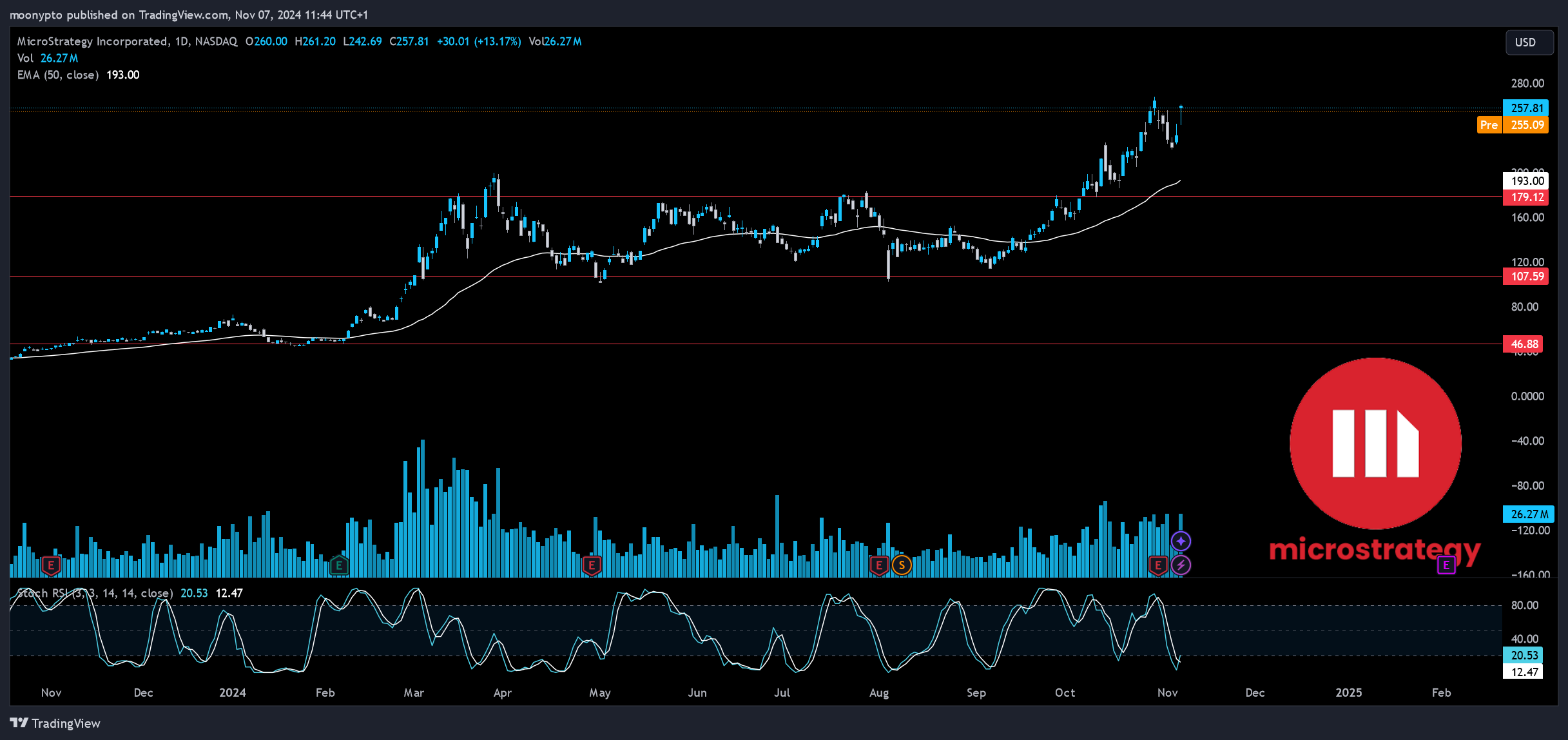Click the L242.69 low value in legend
This screenshot has width=1568, height=740.
(x=362, y=41)
